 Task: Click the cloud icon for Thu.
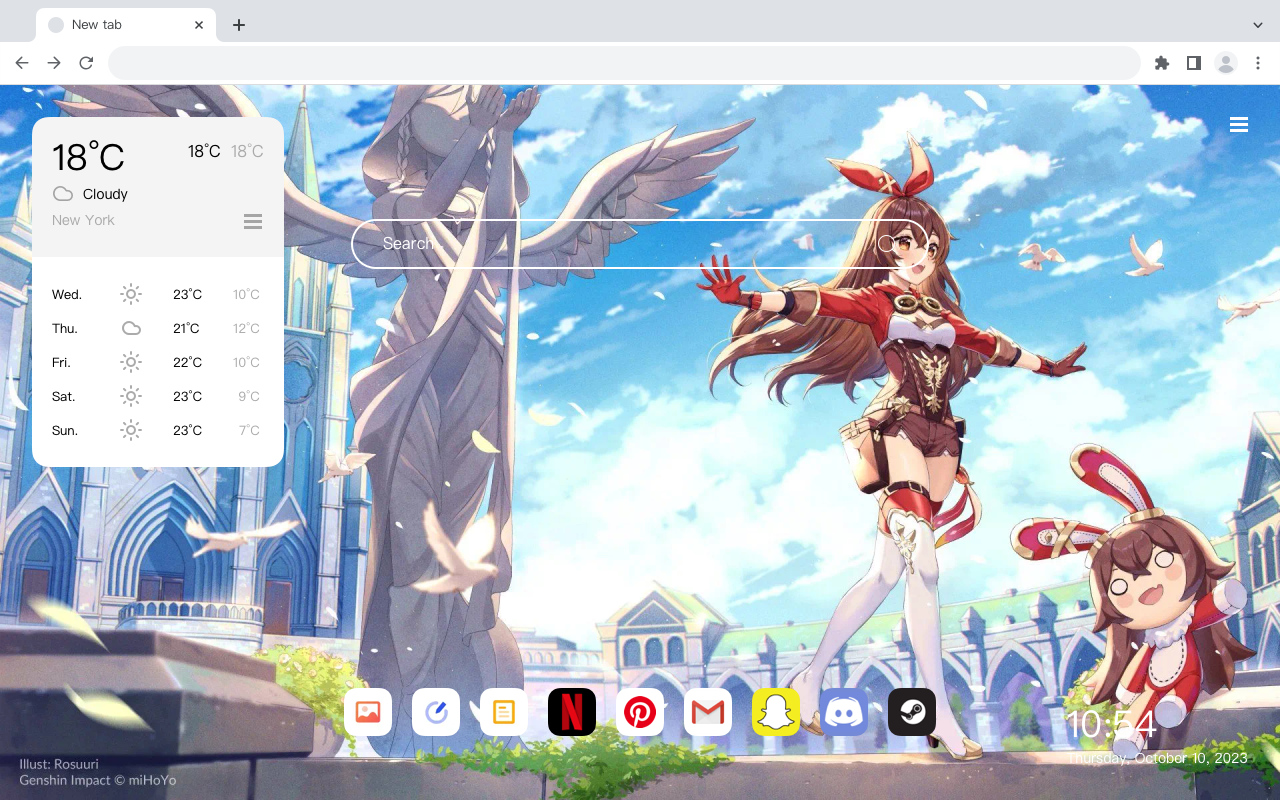[x=131, y=328]
